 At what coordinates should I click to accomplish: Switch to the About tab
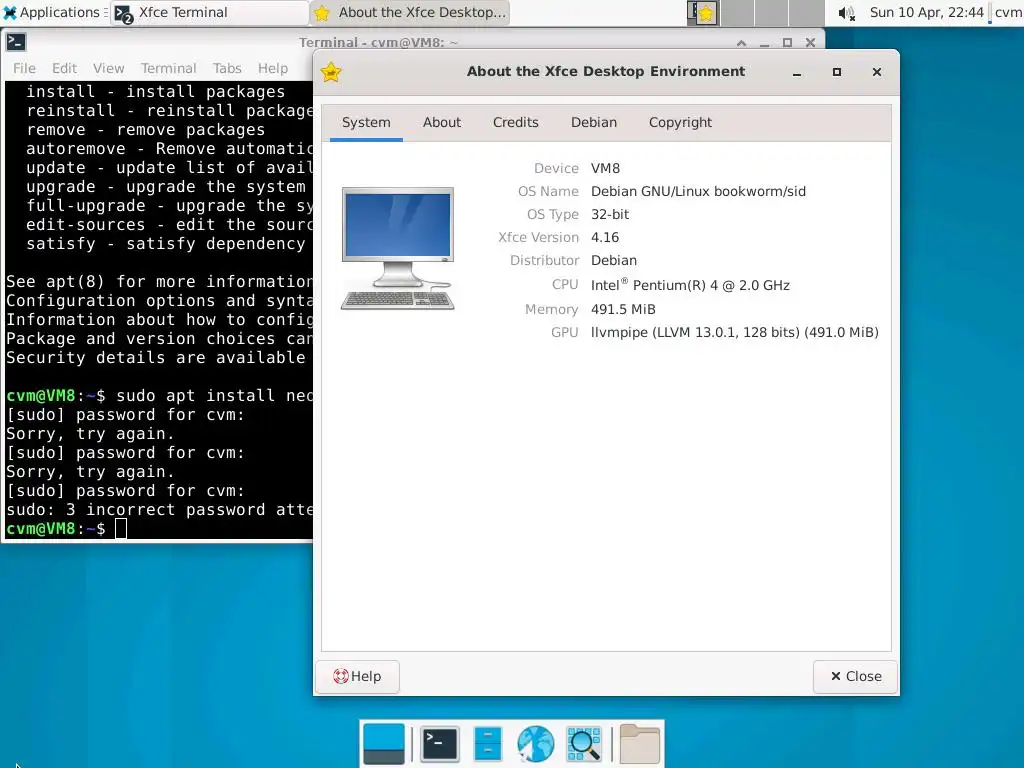pos(441,123)
